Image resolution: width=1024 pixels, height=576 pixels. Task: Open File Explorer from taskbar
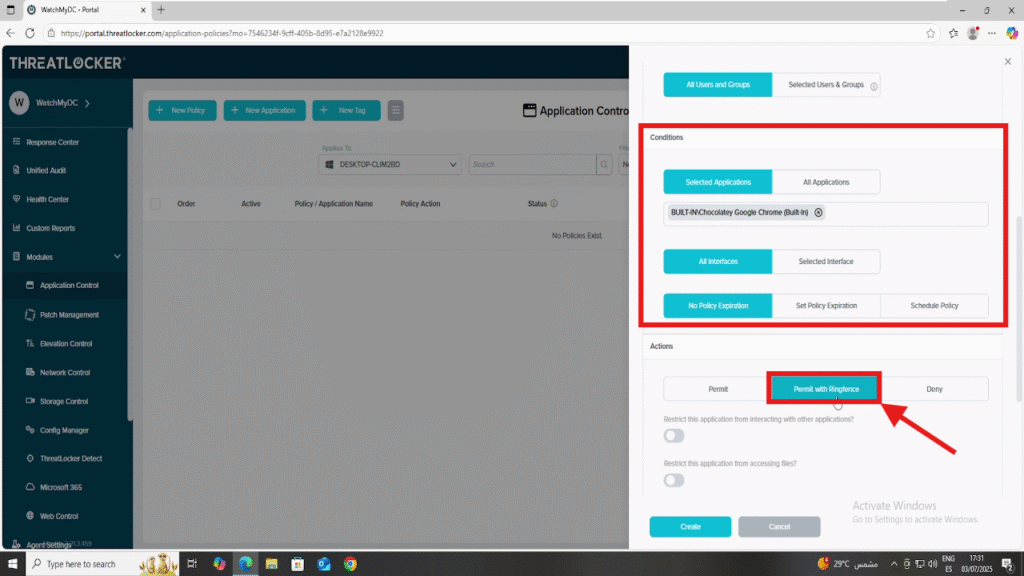(x=271, y=564)
